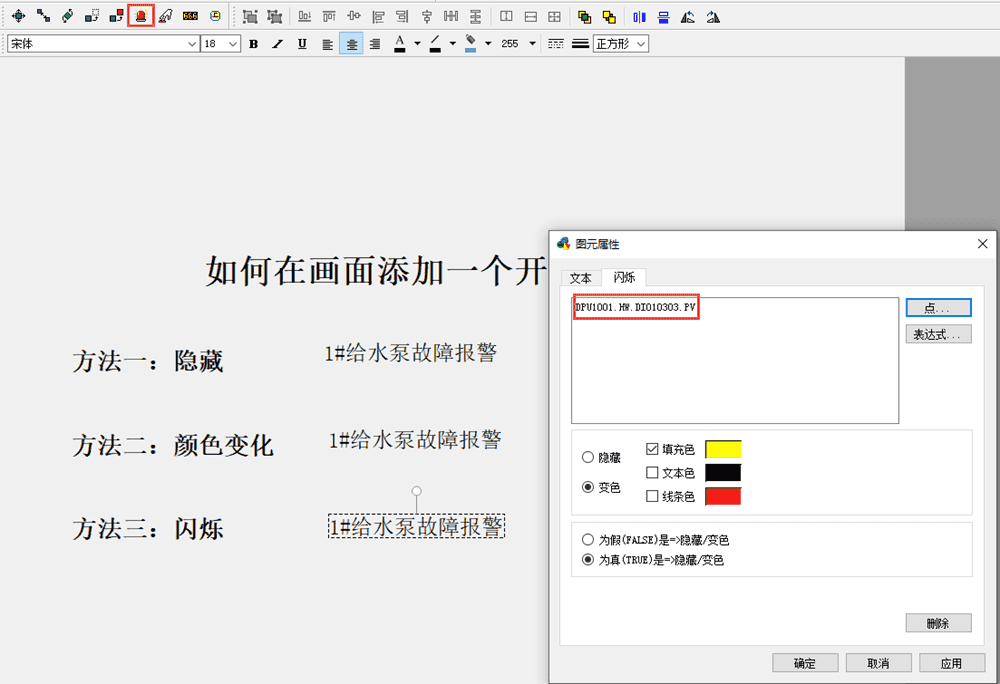The height and width of the screenshot is (684, 1000).
Task: Select the 变色 radio option
Action: click(x=587, y=487)
